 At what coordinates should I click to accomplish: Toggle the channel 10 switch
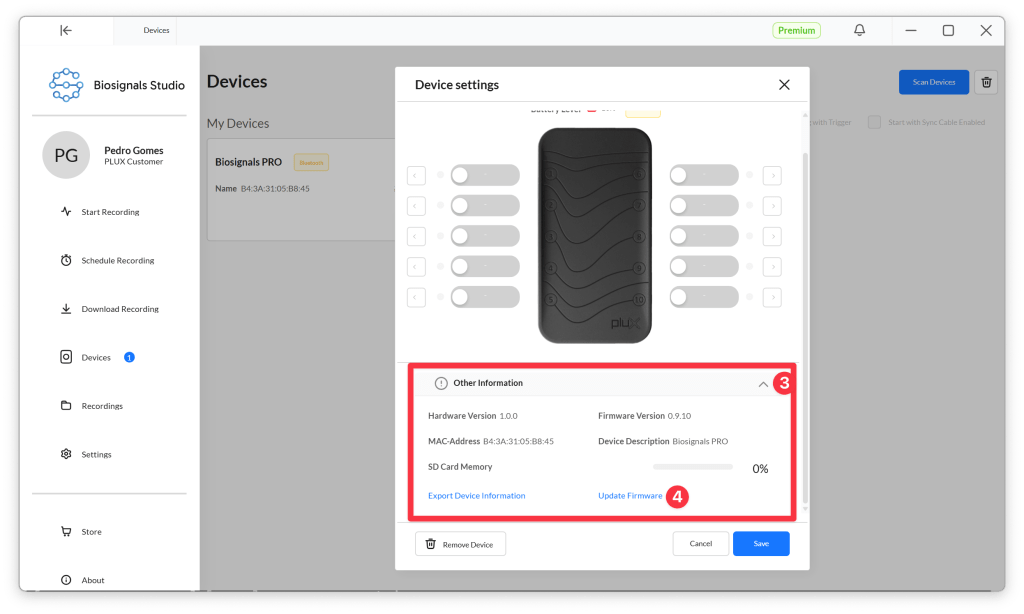[x=704, y=297]
